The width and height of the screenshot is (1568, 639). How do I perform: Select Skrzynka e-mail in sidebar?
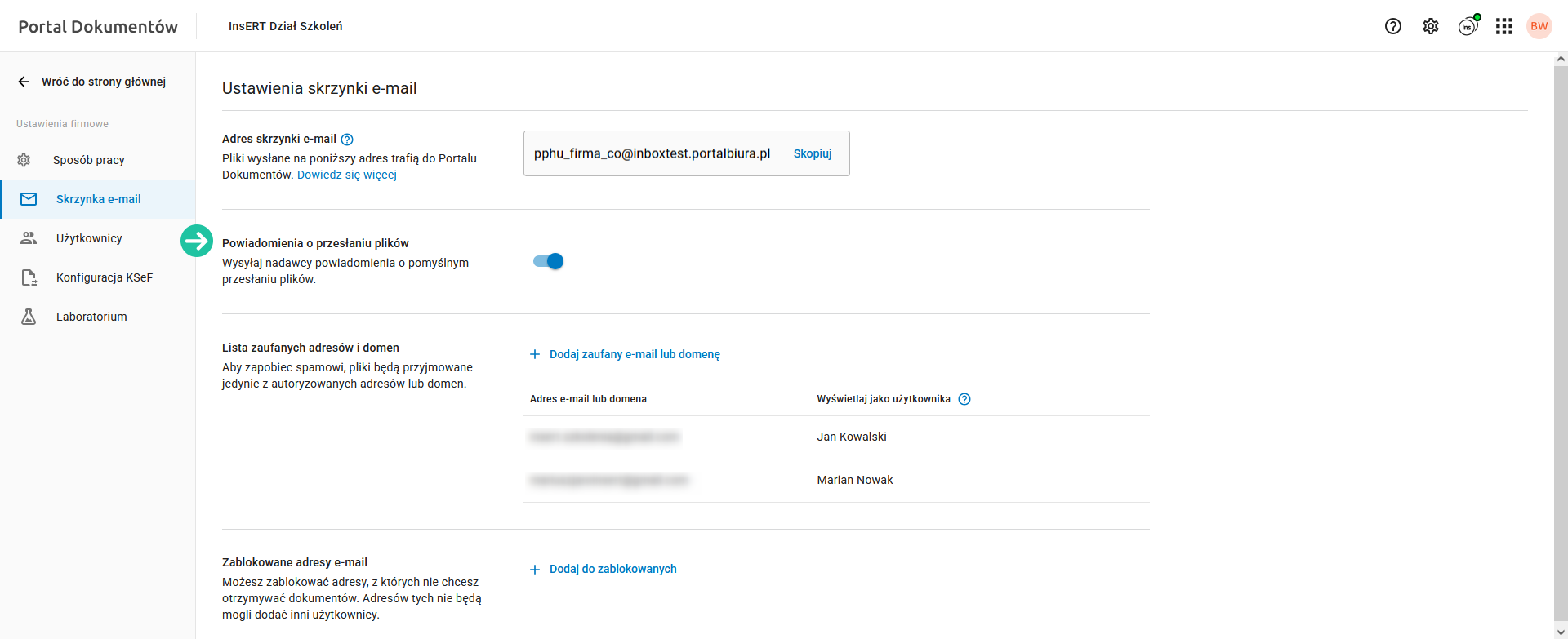98,199
